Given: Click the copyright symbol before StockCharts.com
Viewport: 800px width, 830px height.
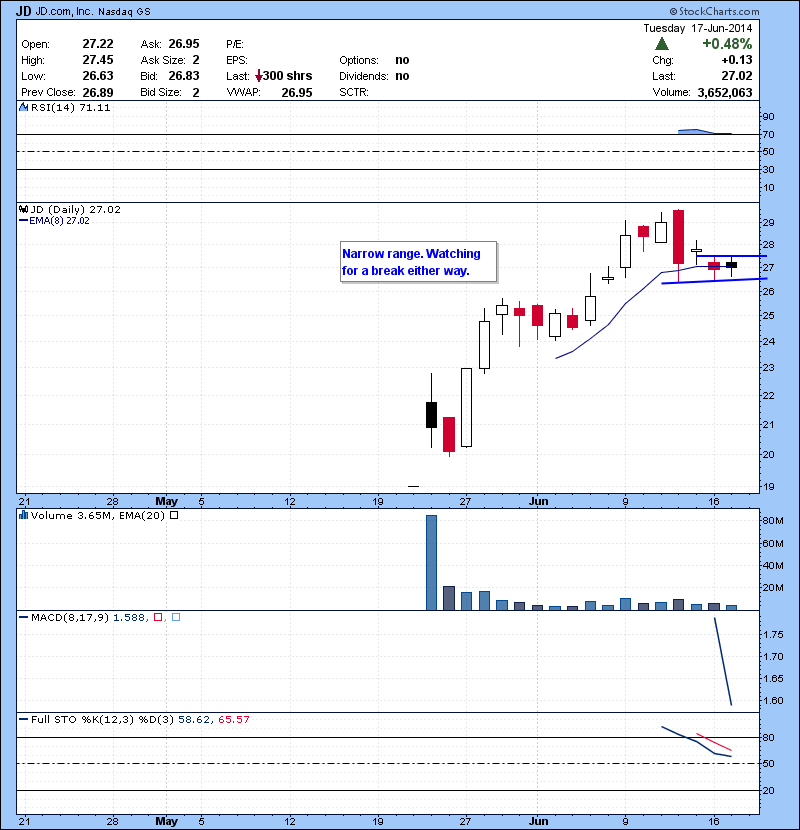Looking at the screenshot, I should (x=673, y=11).
